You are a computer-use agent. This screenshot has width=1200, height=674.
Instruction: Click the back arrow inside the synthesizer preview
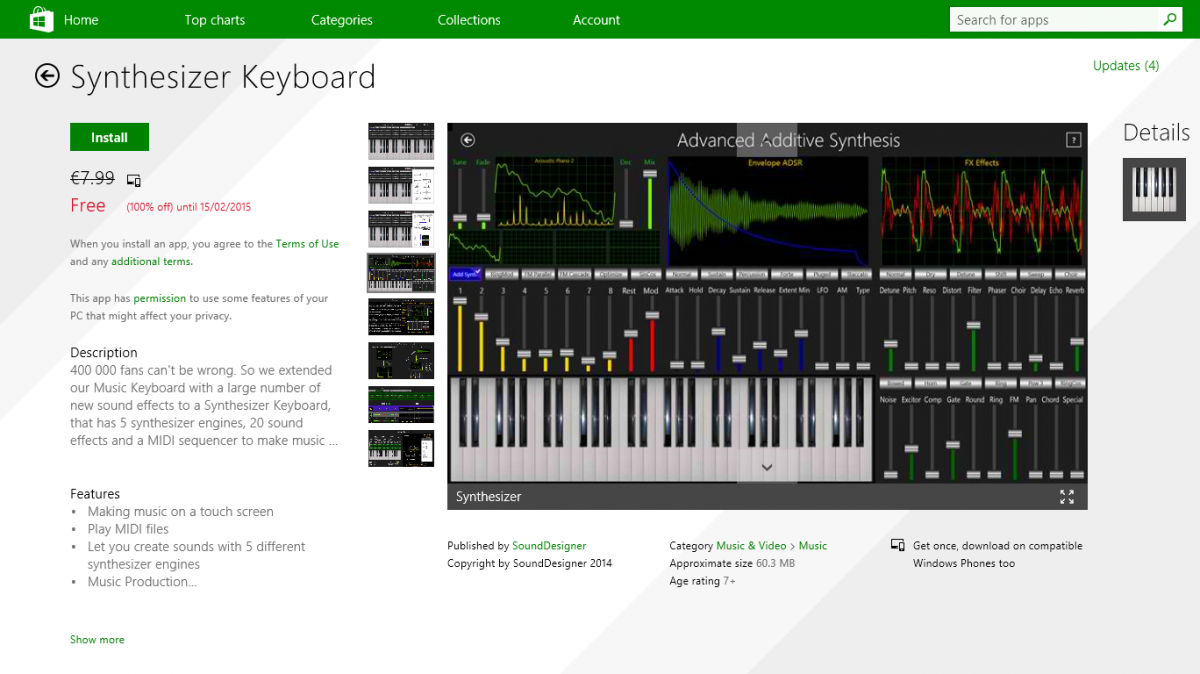(467, 141)
